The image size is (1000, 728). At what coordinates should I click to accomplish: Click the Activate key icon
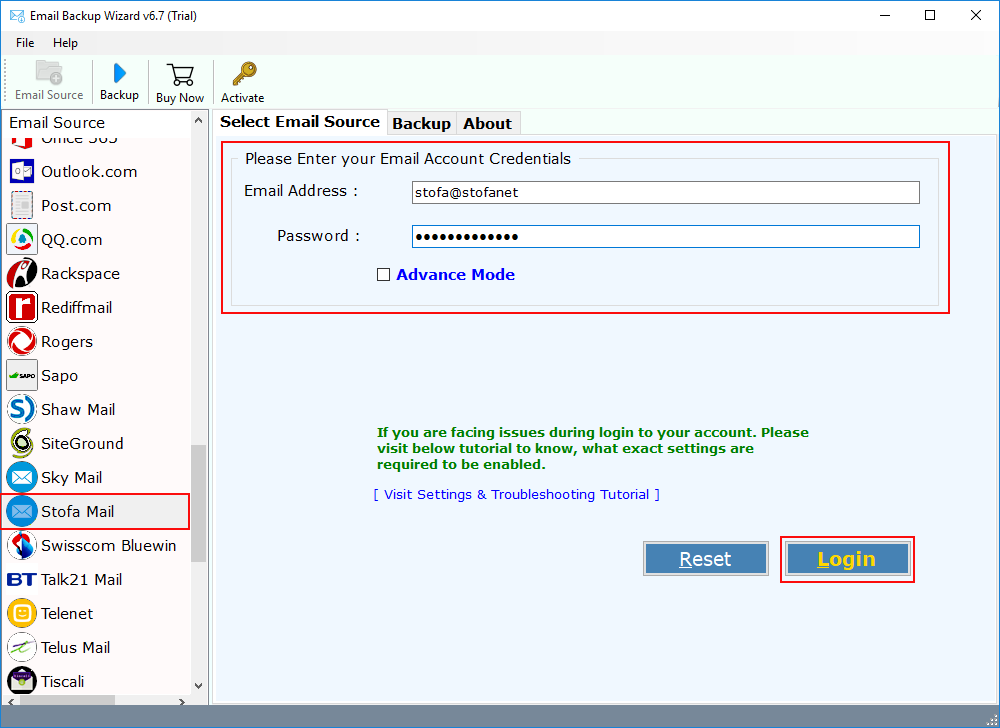[244, 74]
